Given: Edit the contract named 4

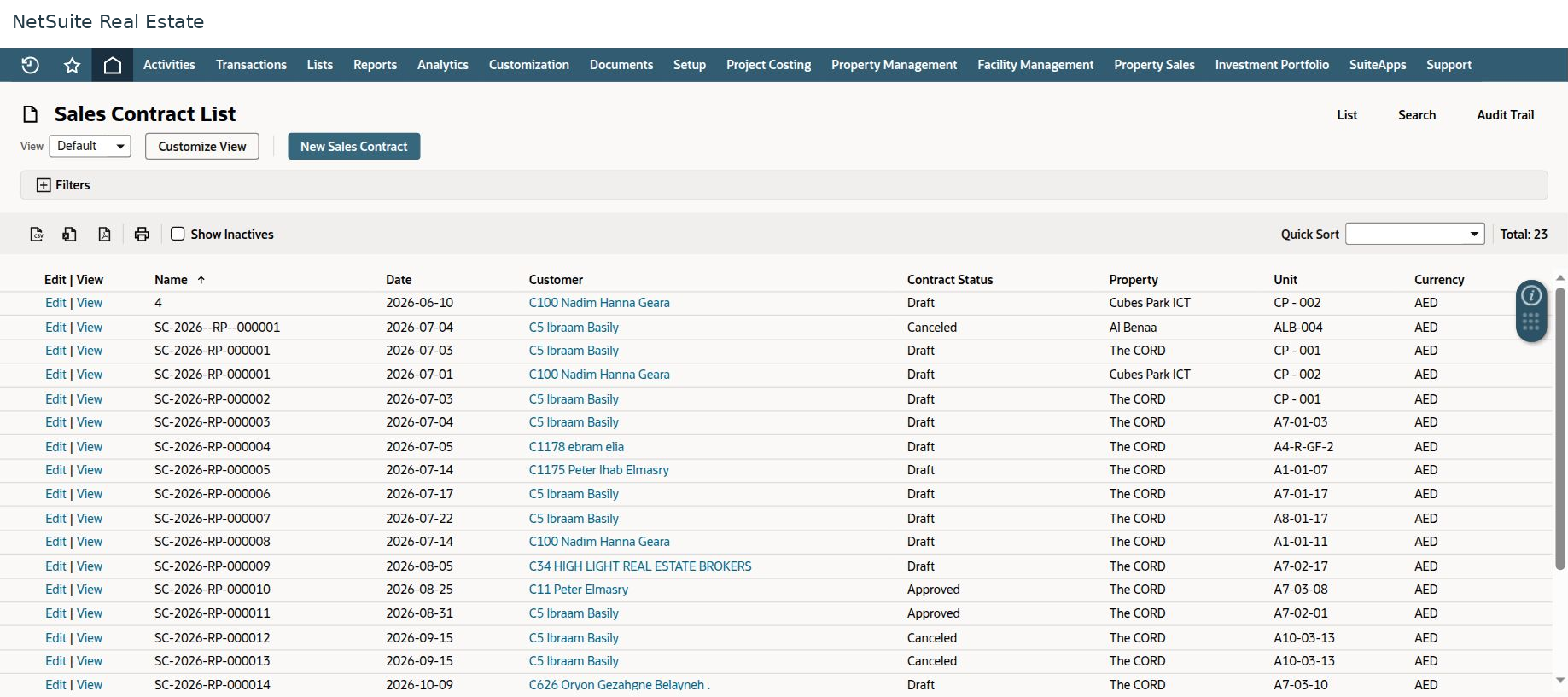Looking at the screenshot, I should (x=55, y=303).
